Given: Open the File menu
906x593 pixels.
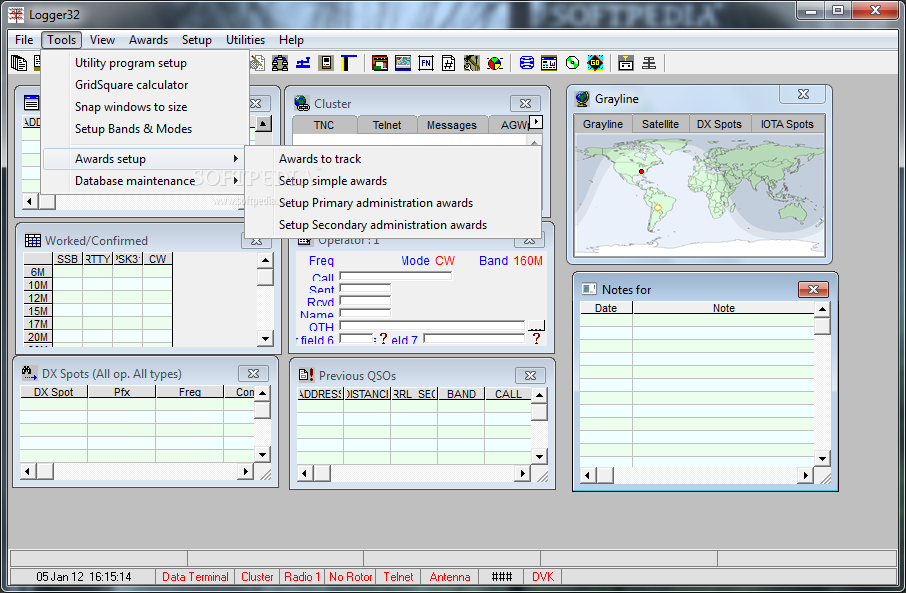Looking at the screenshot, I should click(x=24, y=40).
